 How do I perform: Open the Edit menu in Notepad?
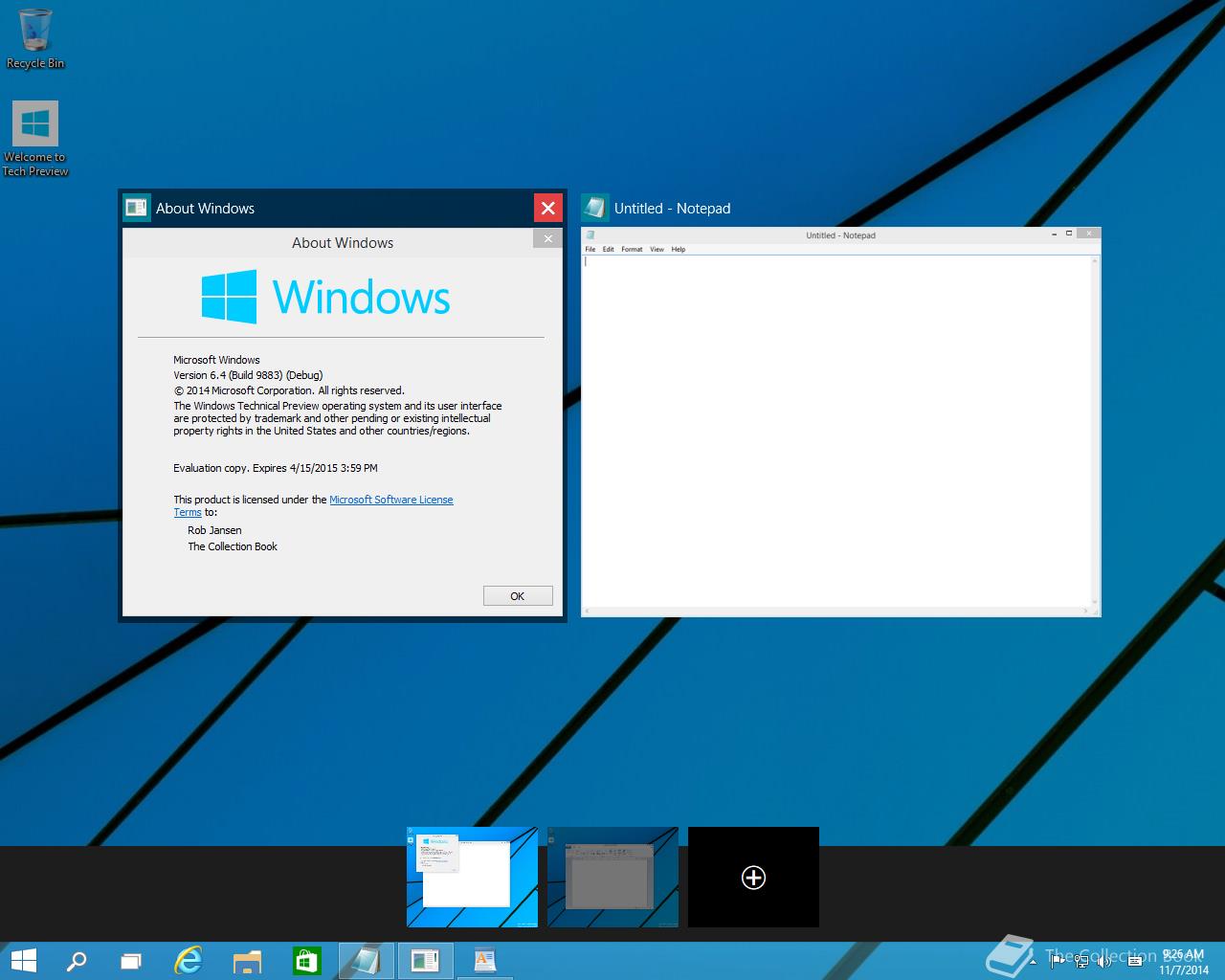(x=608, y=249)
